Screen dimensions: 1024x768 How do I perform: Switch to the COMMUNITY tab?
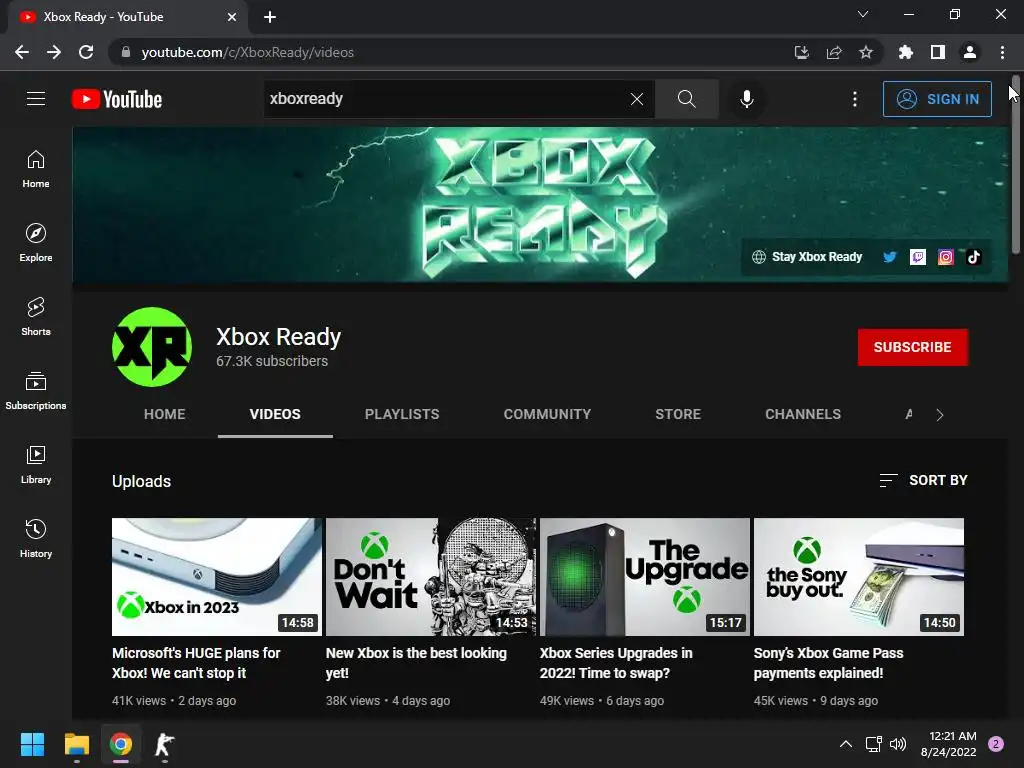click(547, 414)
